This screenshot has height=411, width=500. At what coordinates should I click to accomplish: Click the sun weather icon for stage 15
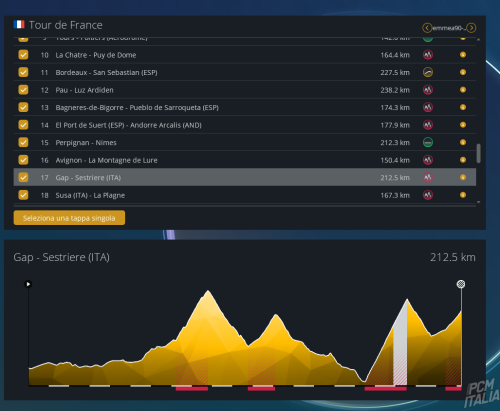click(x=463, y=142)
